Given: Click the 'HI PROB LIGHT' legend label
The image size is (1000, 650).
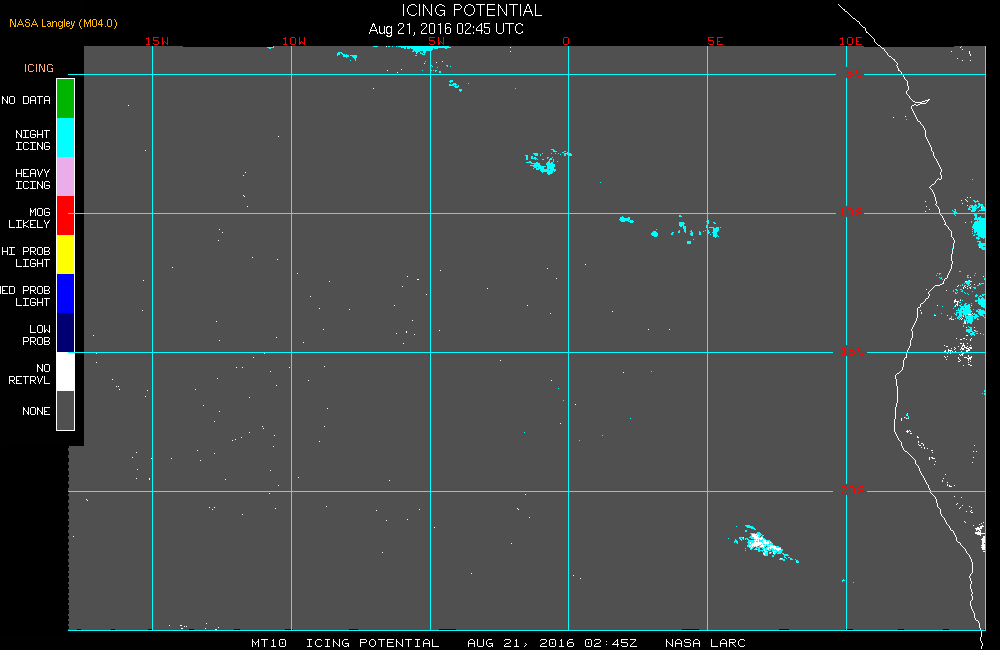Looking at the screenshot, I should [26, 256].
